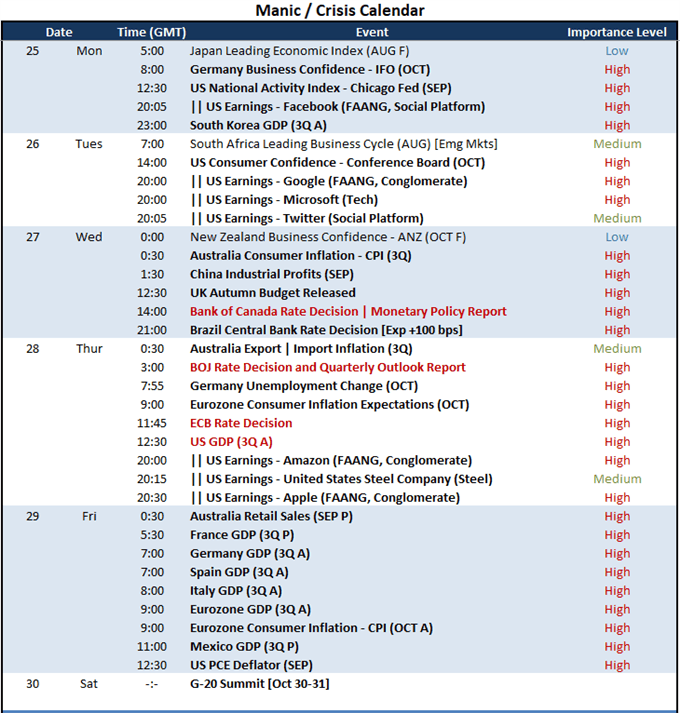
Task: Click the 'Thur' day label
Action: [x=89, y=349]
